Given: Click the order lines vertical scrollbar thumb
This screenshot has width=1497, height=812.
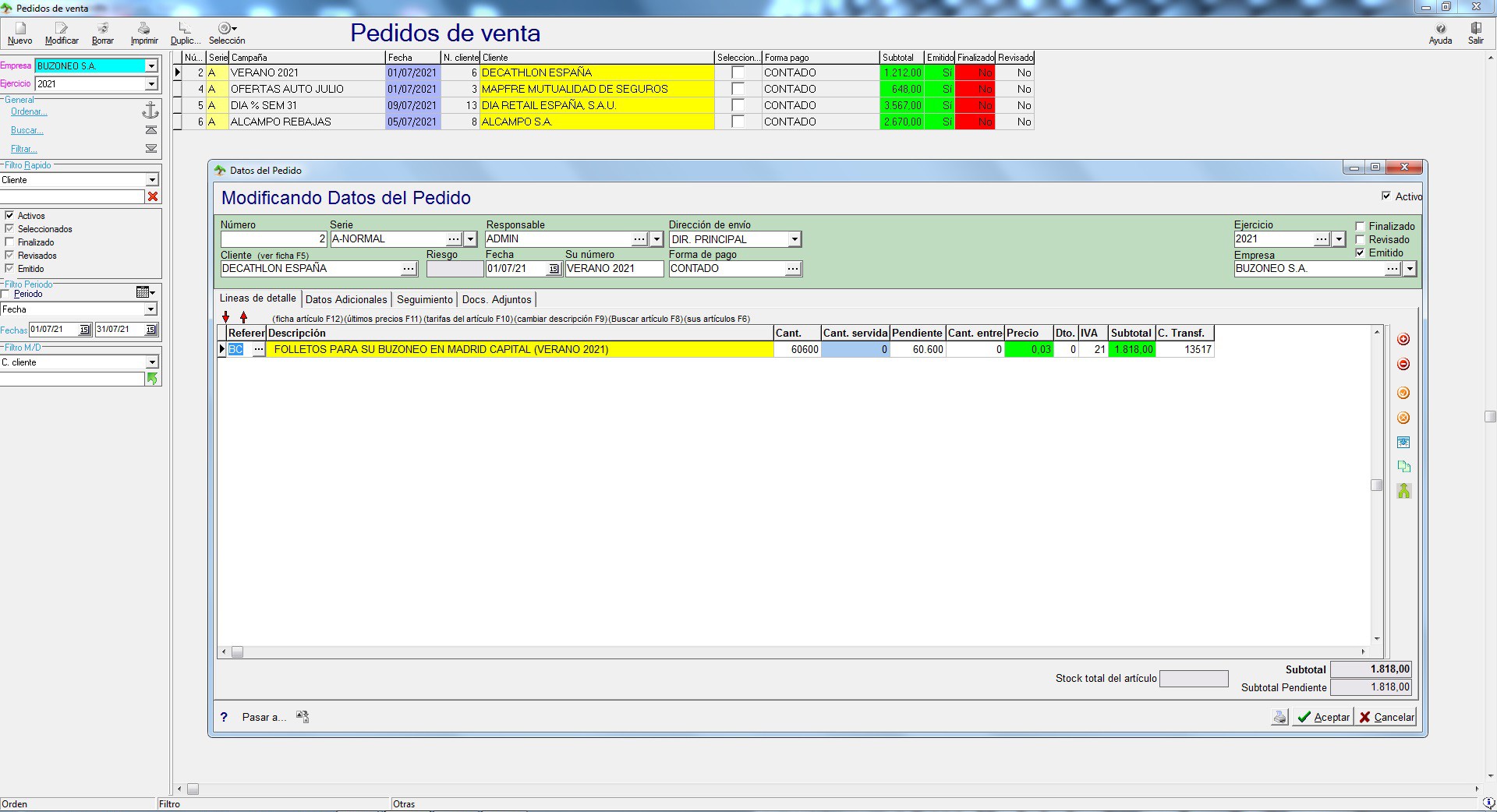Looking at the screenshot, I should (1377, 485).
